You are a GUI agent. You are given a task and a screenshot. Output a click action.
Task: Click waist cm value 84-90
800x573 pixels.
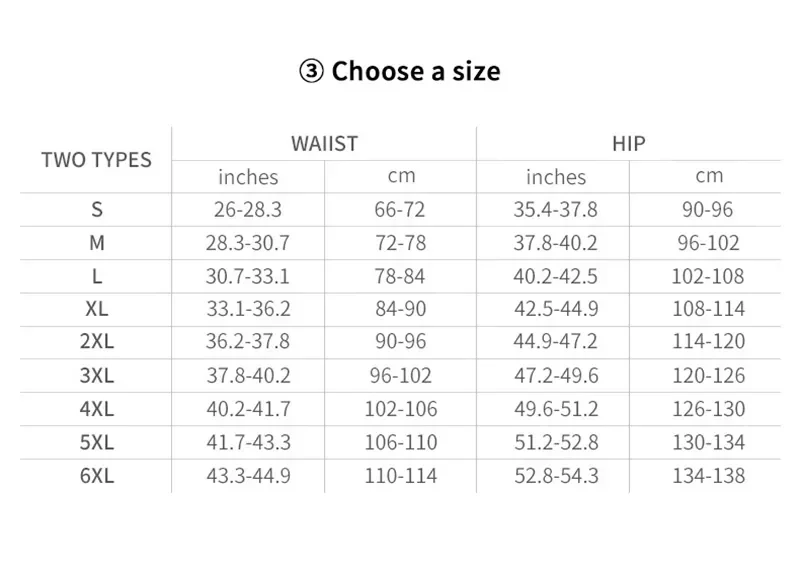401,309
